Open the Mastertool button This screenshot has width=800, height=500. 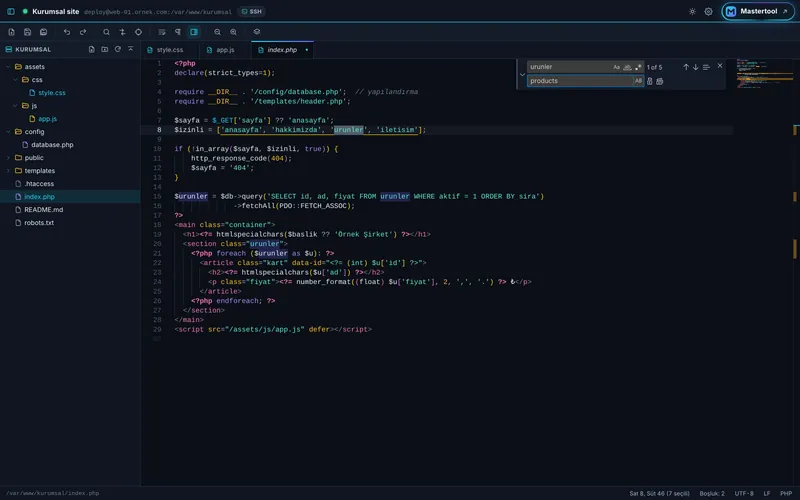tap(758, 11)
